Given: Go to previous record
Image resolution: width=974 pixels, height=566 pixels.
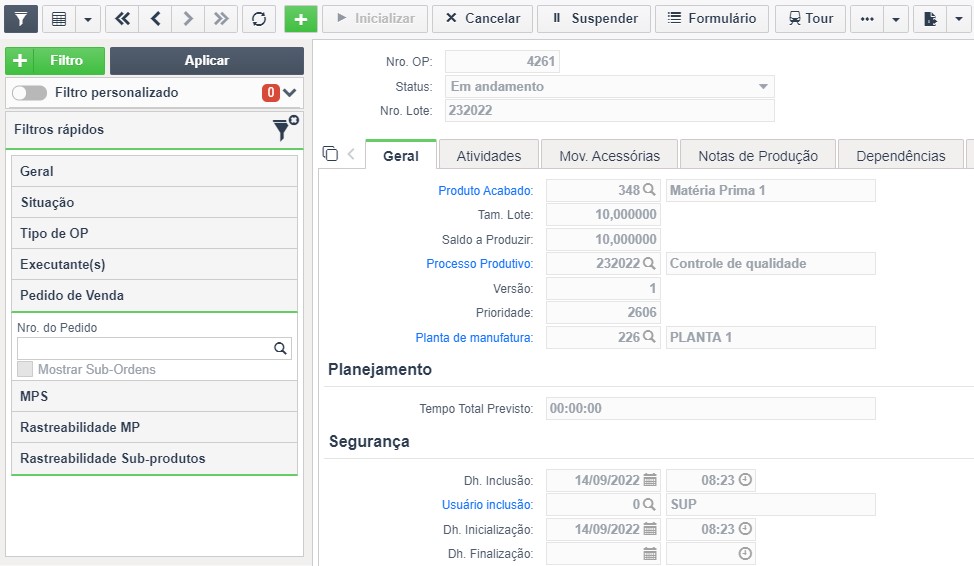Looking at the screenshot, I should (x=156, y=19).
